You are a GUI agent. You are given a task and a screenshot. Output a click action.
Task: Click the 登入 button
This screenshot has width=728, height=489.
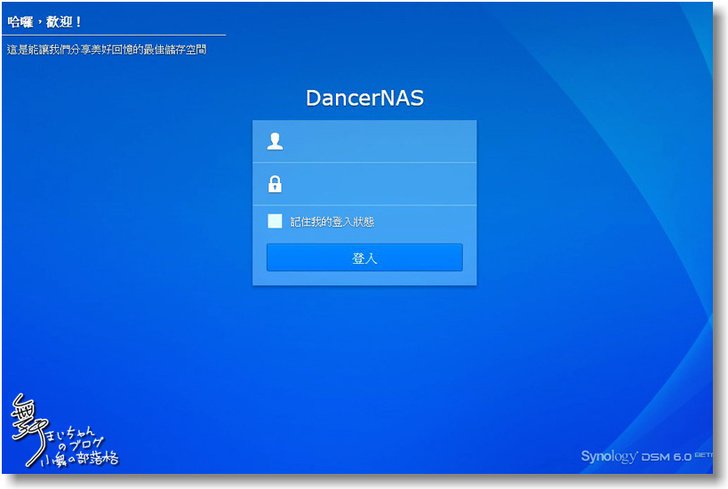(364, 257)
